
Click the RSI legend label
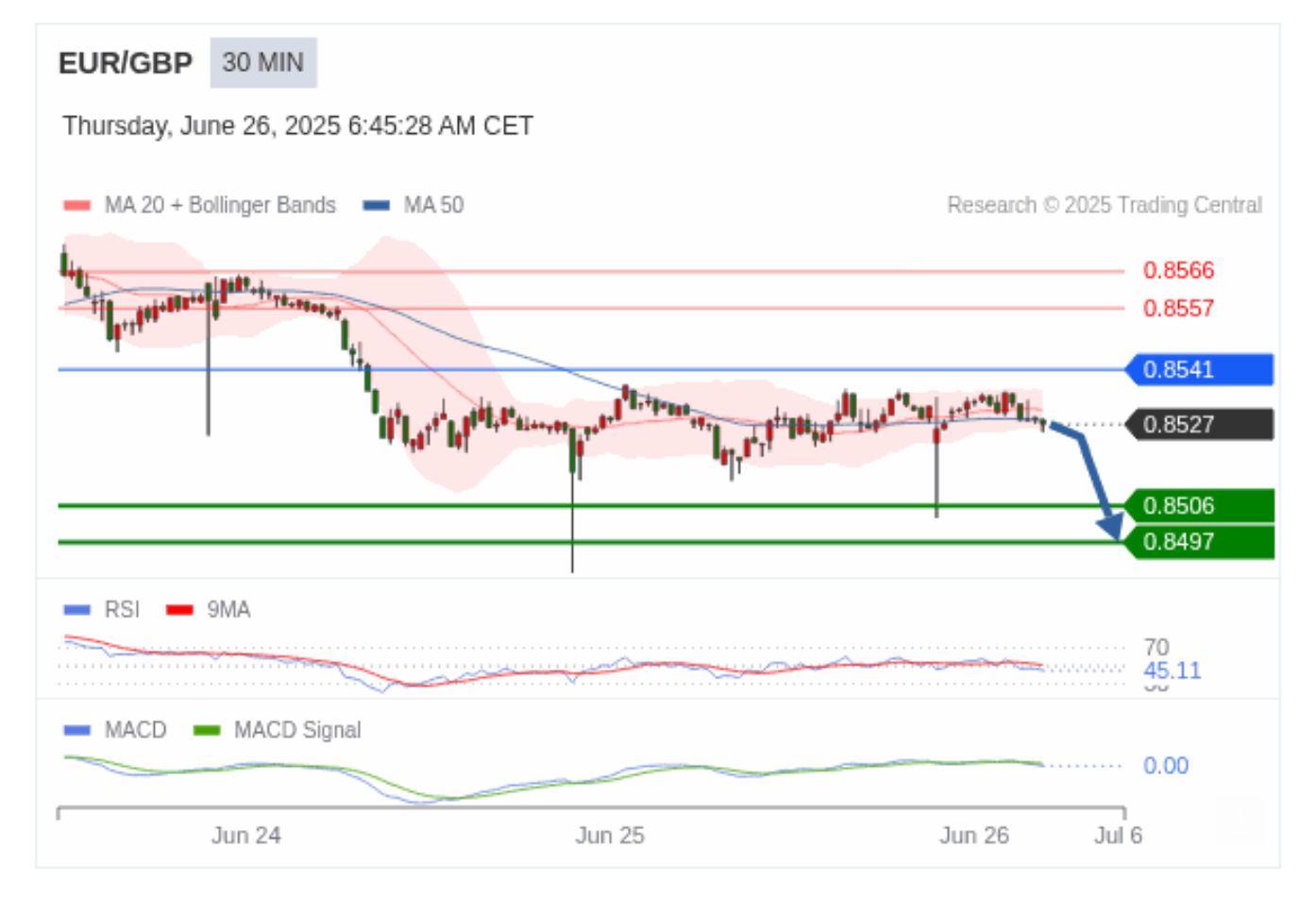click(122, 609)
